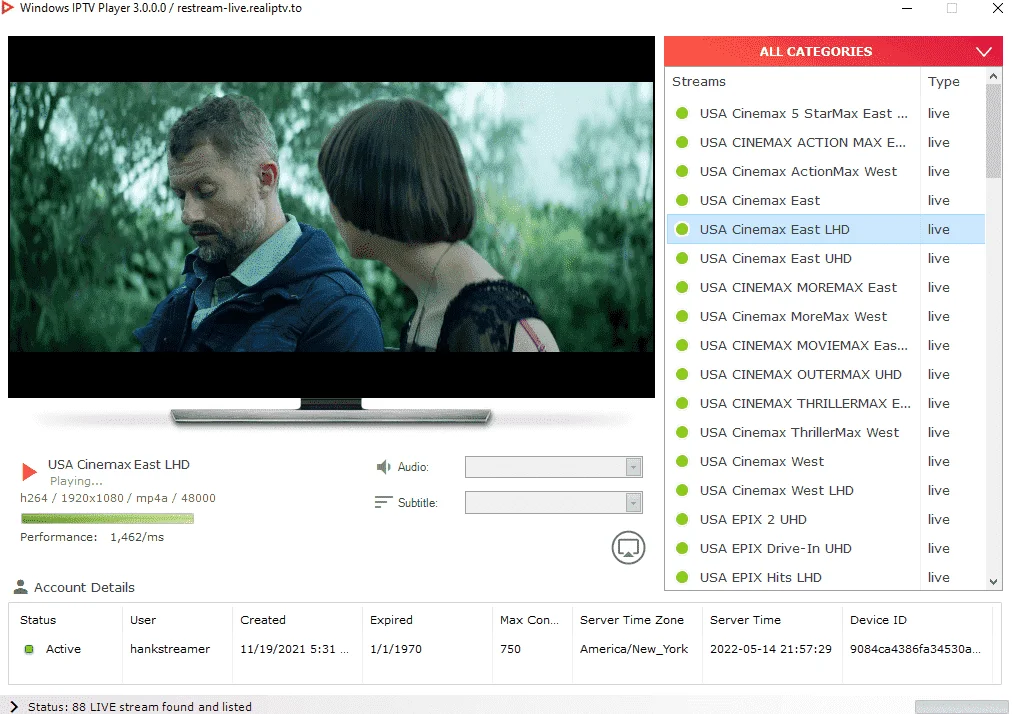Click the stream list scroll down arrow
This screenshot has width=1018, height=714.
tap(993, 582)
